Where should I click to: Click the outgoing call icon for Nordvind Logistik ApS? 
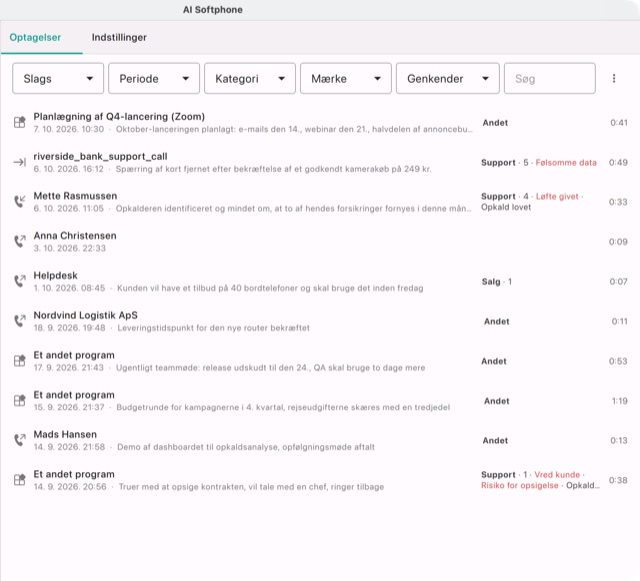[20, 321]
